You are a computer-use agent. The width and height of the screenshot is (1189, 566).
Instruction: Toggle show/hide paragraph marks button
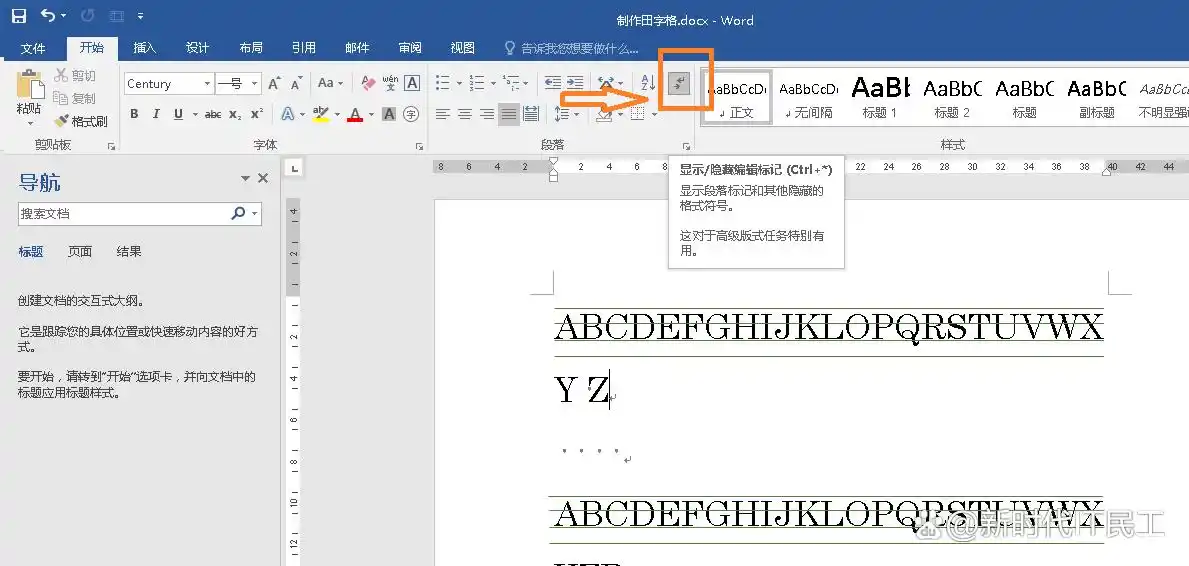[x=680, y=84]
